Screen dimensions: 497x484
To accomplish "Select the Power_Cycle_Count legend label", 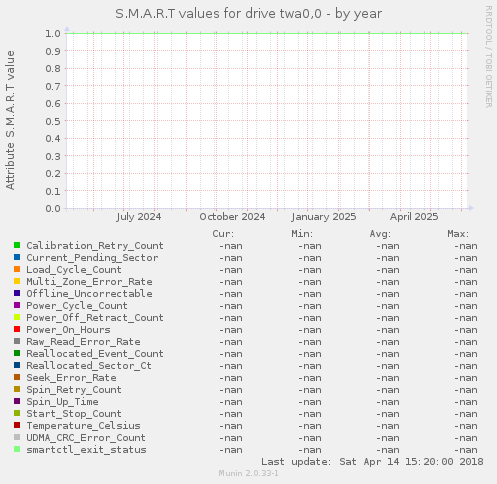I will point(77,306).
